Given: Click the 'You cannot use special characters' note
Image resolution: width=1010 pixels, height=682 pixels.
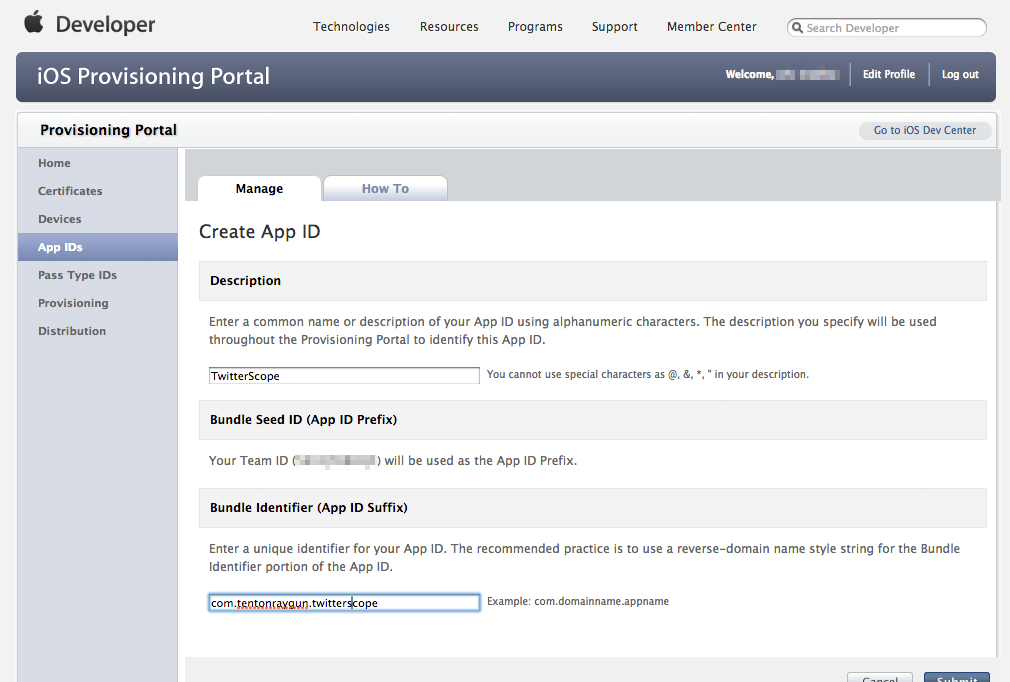Looking at the screenshot, I should click(x=647, y=374).
